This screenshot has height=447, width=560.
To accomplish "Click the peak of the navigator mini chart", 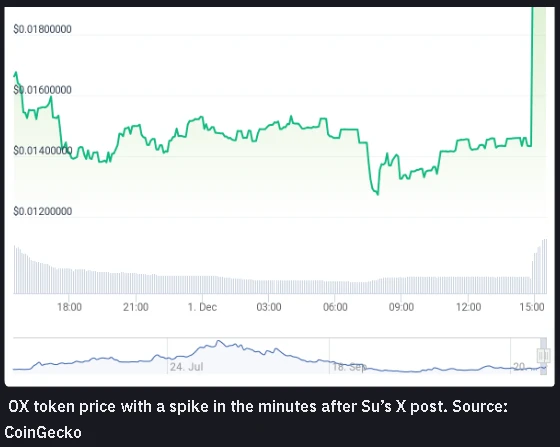I will 219,342.
